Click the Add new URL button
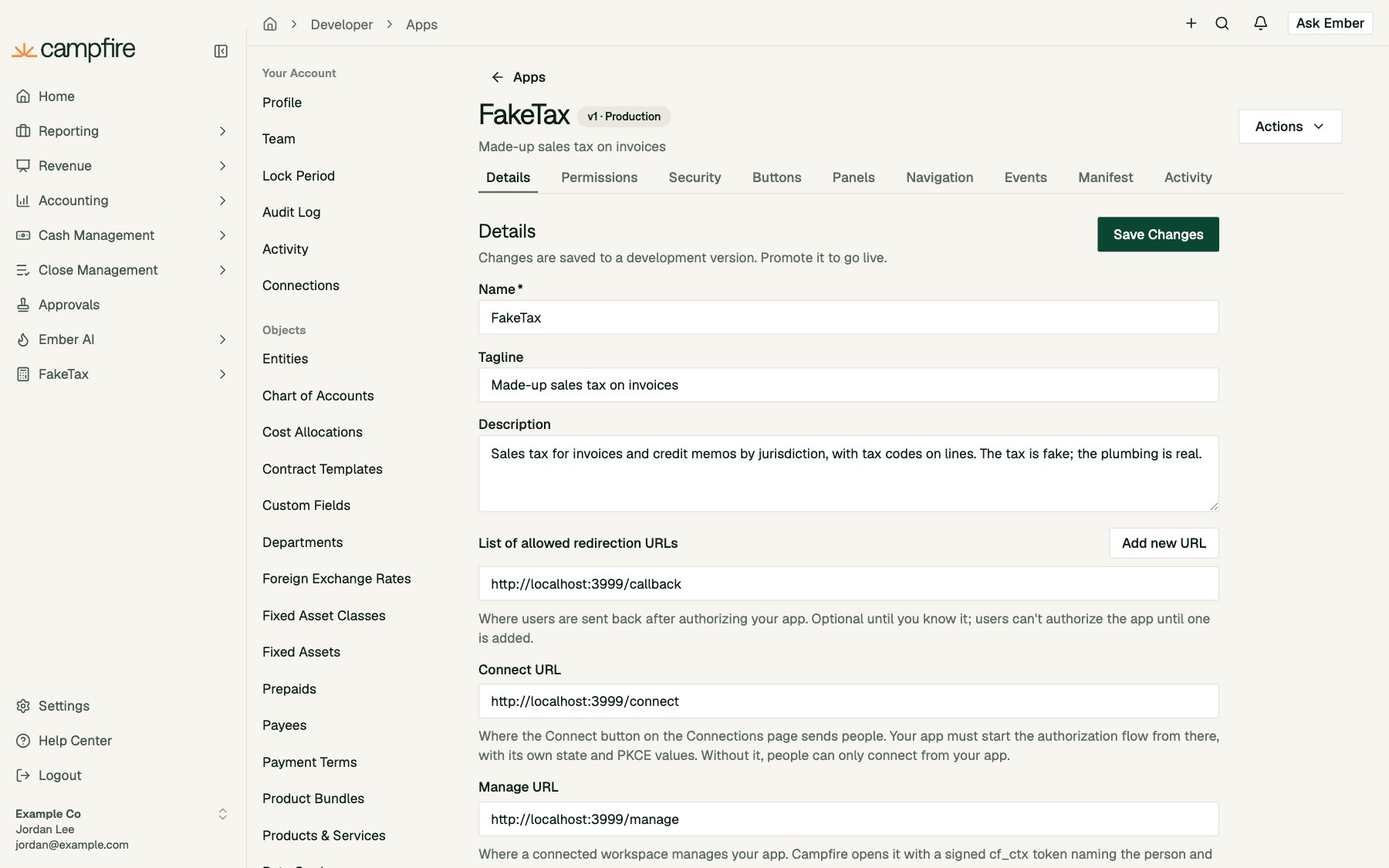 (x=1164, y=543)
